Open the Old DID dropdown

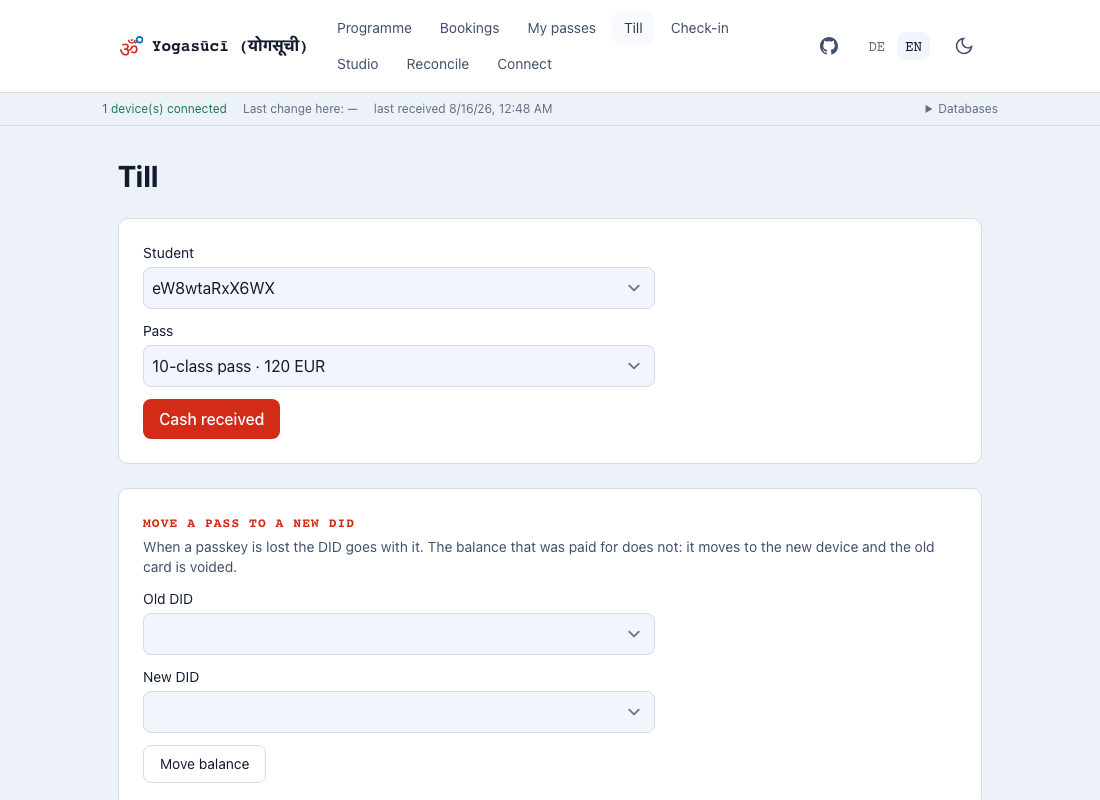tap(398, 634)
